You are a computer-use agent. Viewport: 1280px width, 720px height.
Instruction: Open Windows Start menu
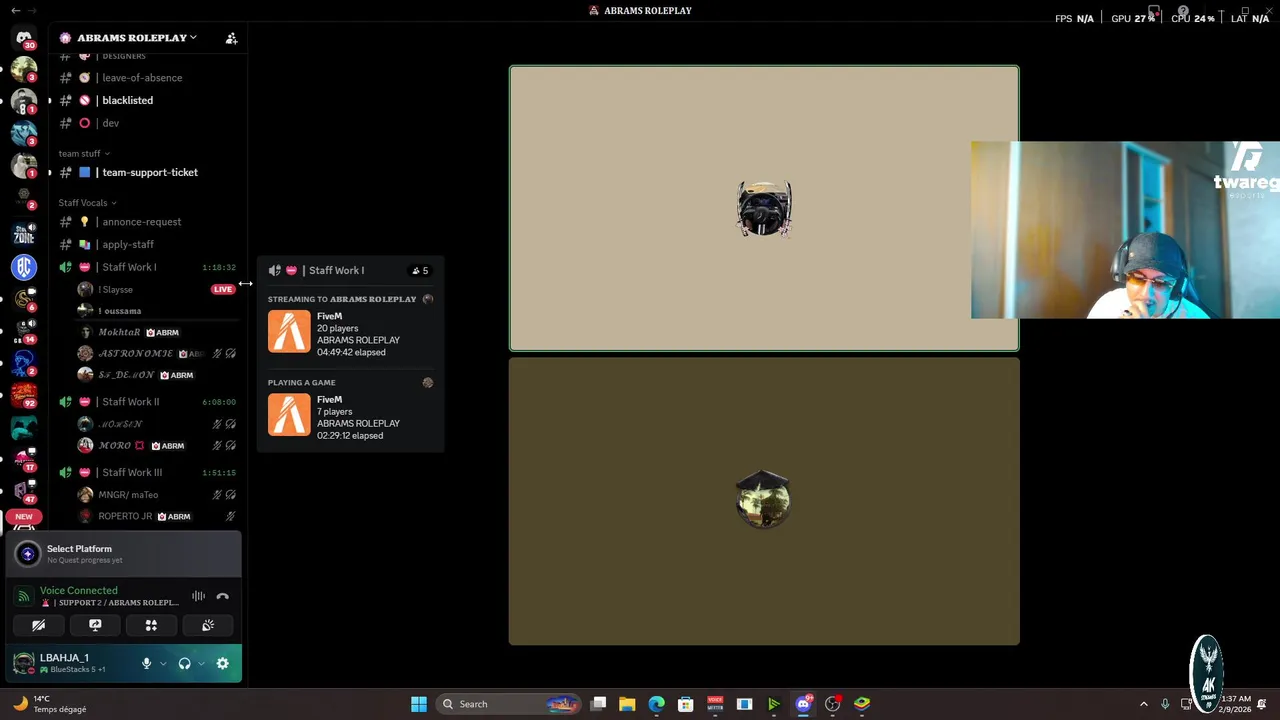click(419, 704)
